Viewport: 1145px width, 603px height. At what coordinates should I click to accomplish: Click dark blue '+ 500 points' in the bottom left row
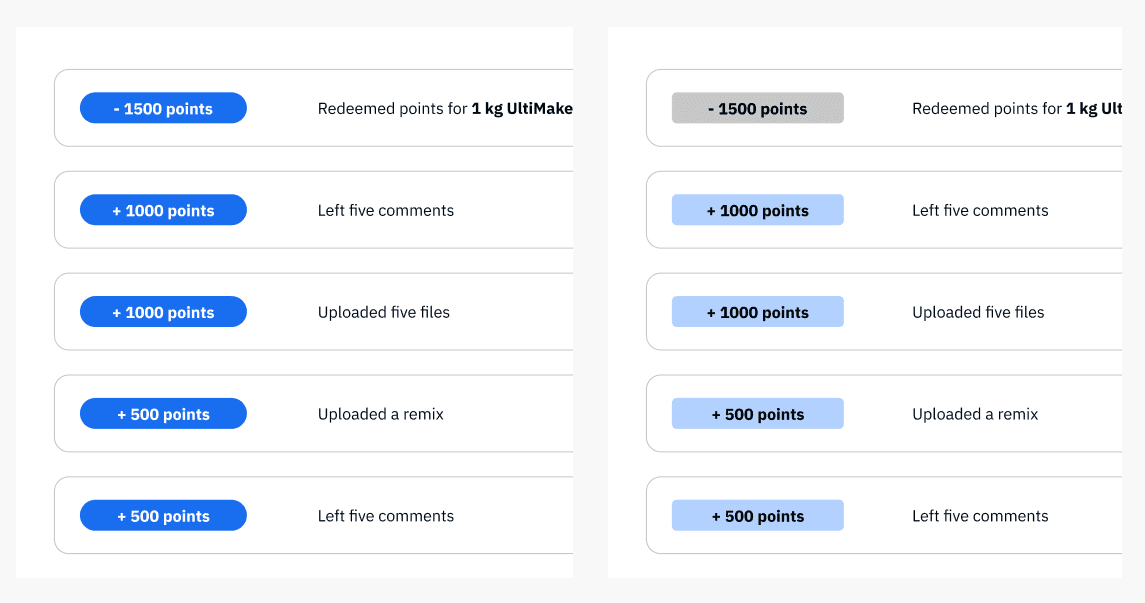(163, 515)
